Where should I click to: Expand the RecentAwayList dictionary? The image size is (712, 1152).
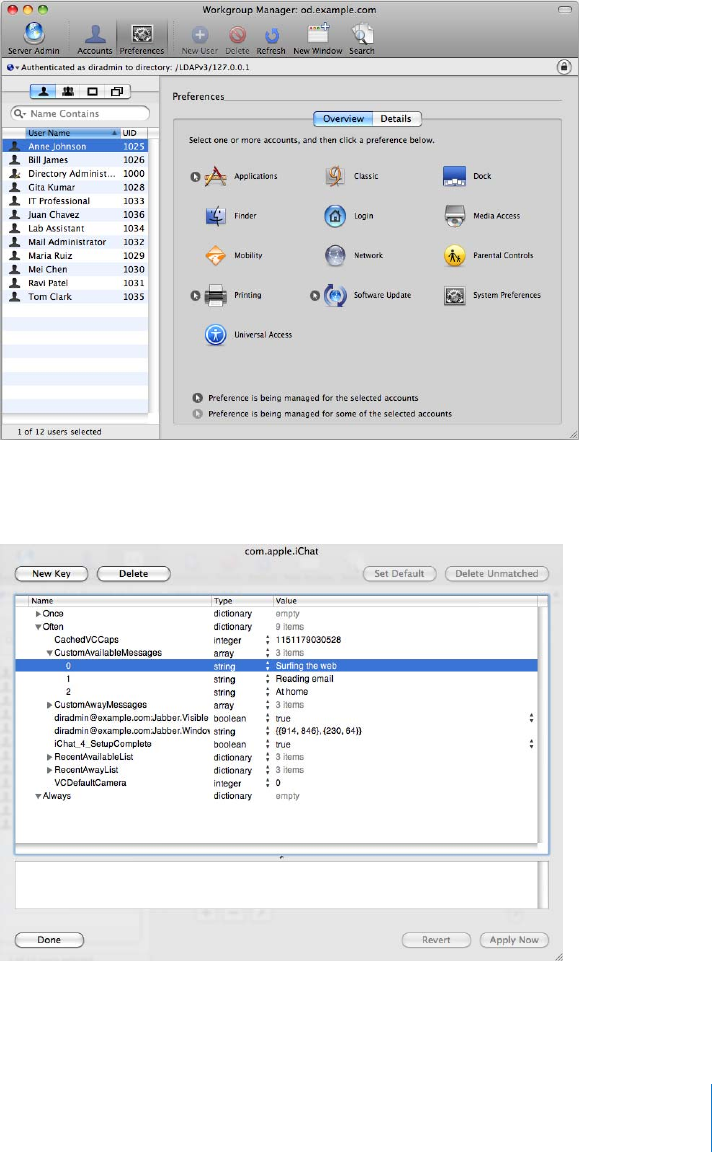pyautogui.click(x=50, y=770)
